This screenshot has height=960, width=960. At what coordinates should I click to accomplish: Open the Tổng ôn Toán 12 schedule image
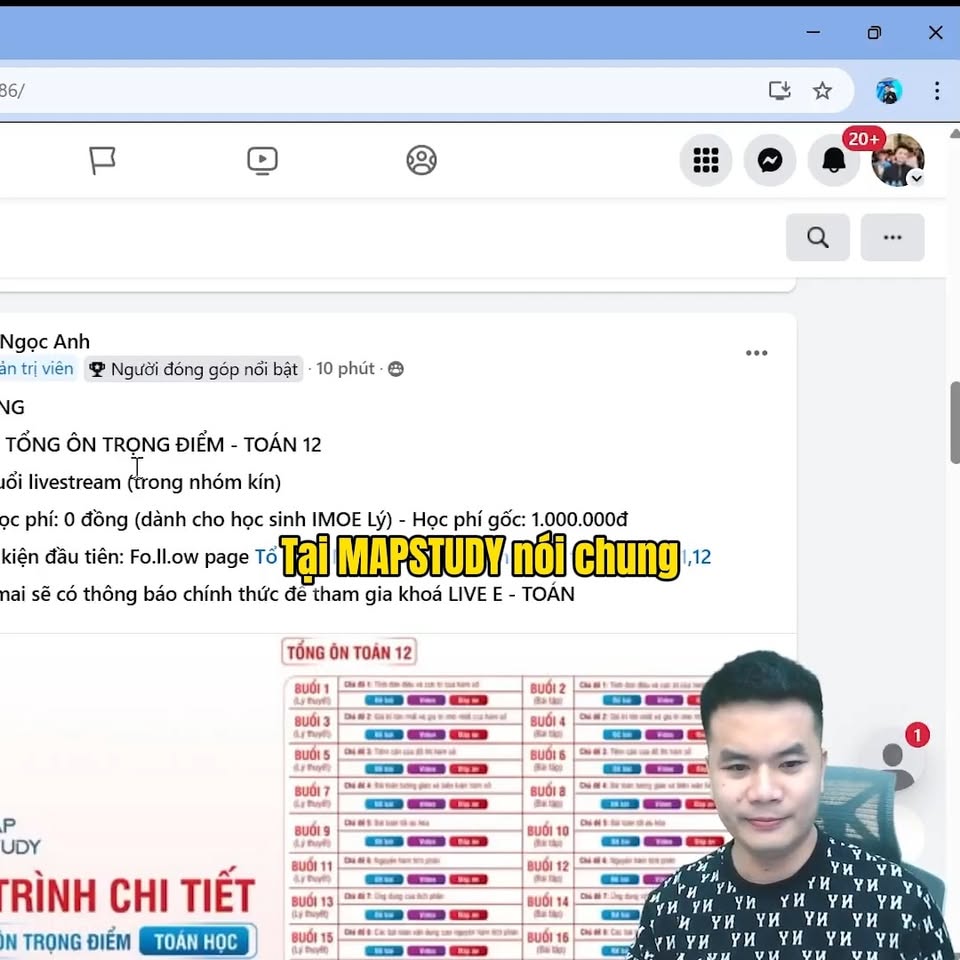(x=398, y=797)
